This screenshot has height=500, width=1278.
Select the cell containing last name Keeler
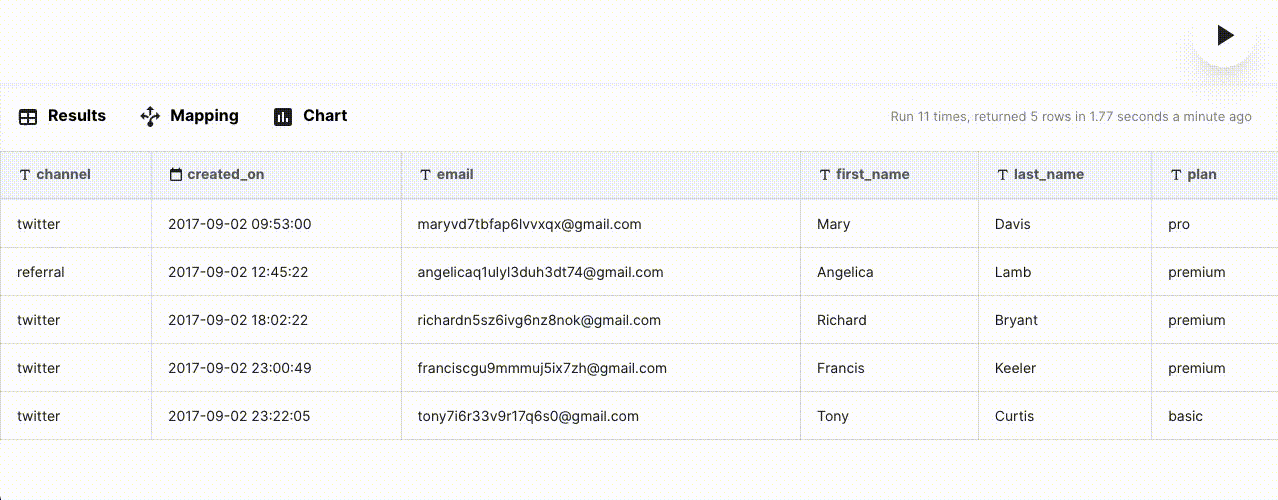(x=1016, y=368)
